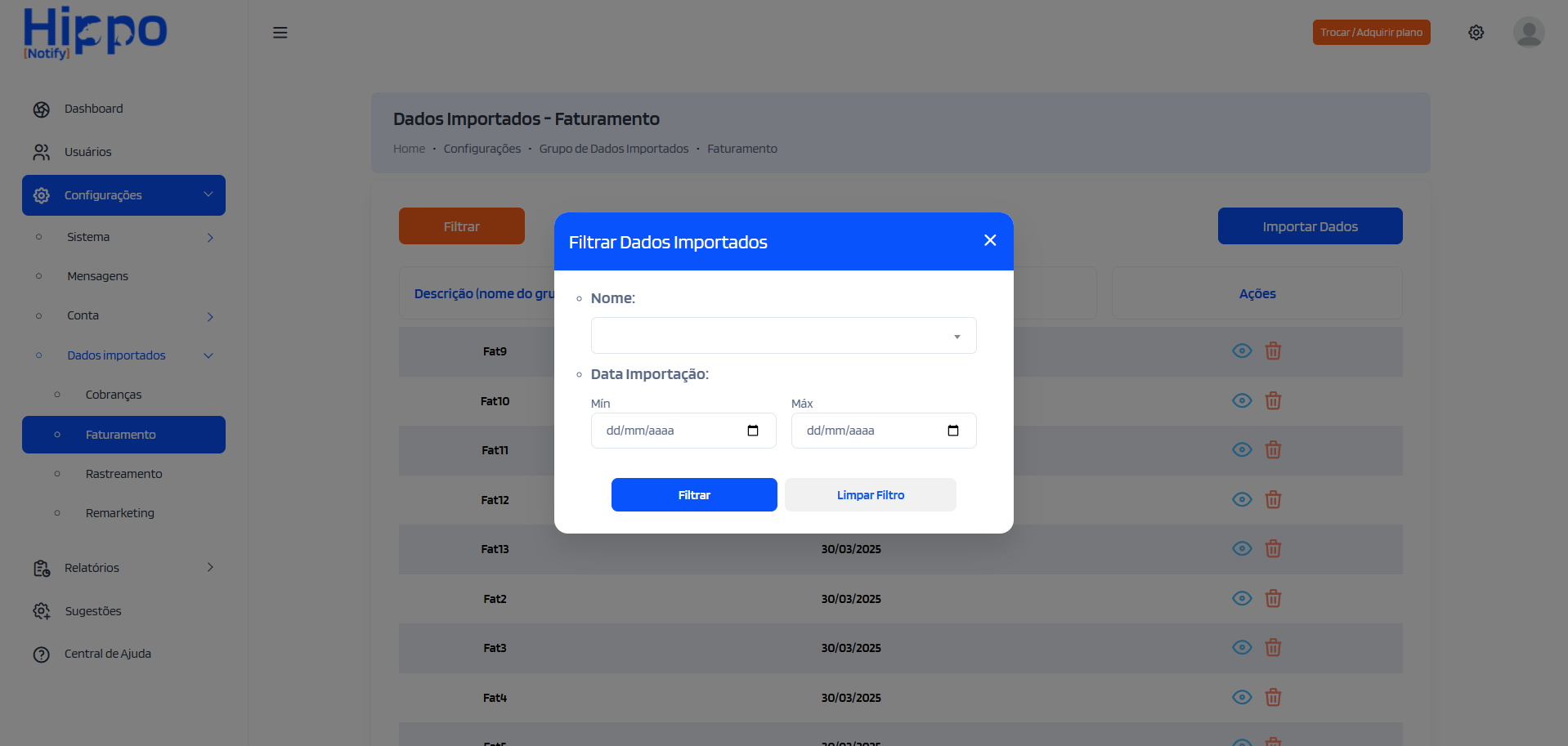Click the Hippo Notify logo
Screen dimensions: 1568x746
(95, 34)
